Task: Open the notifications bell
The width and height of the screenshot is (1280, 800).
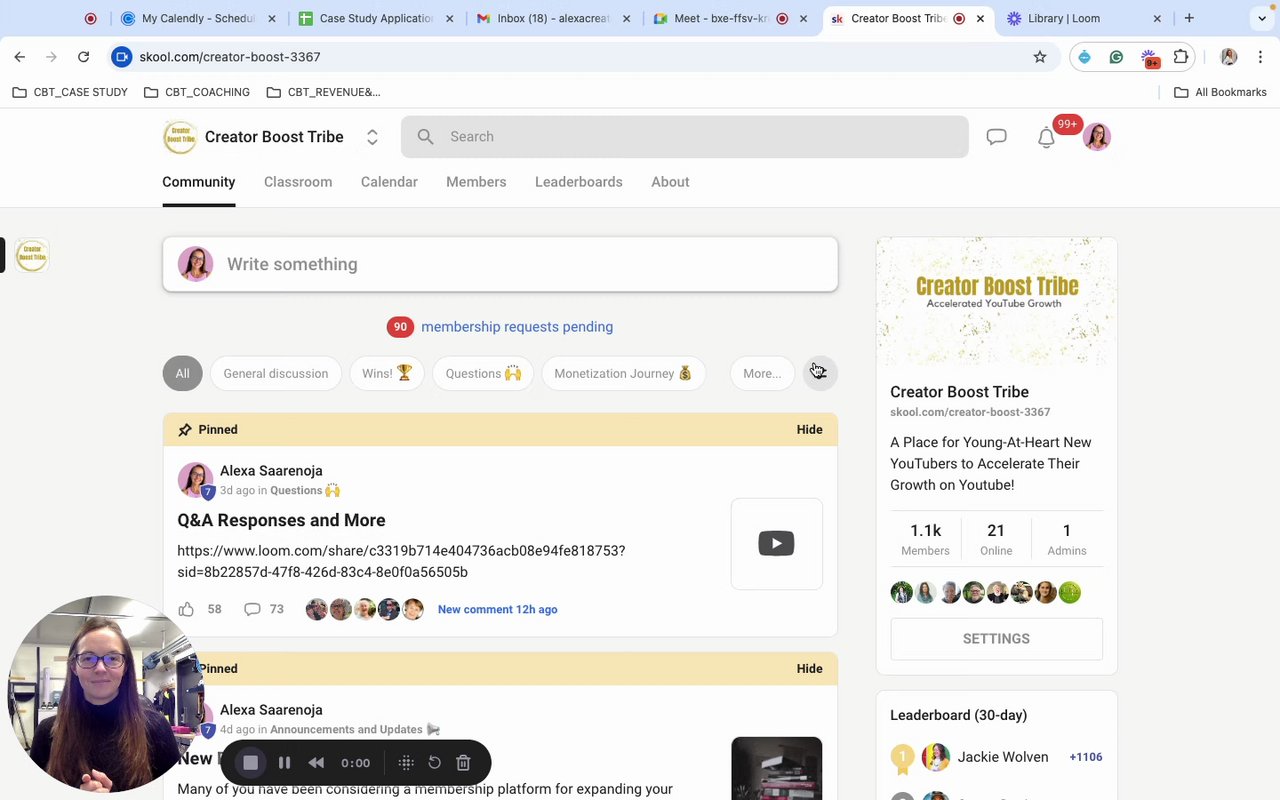Action: 1046,138
